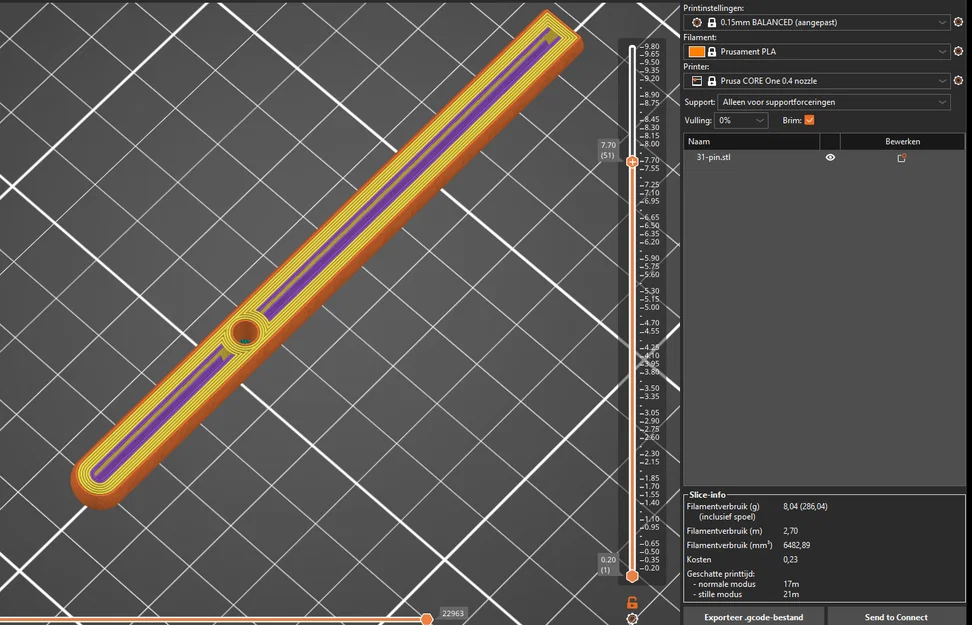The image size is (972, 625).
Task: Open the Vulling 0% infill dropdown
Action: 741,120
